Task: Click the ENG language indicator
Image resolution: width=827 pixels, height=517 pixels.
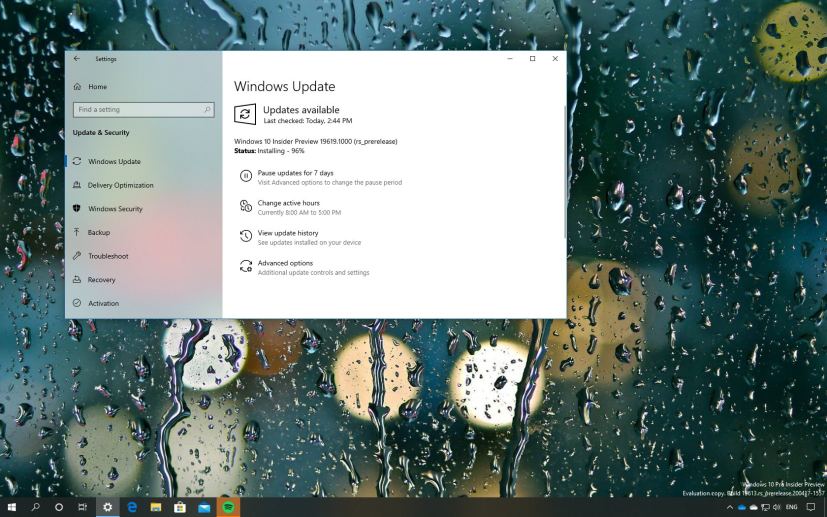Action: tap(792, 508)
